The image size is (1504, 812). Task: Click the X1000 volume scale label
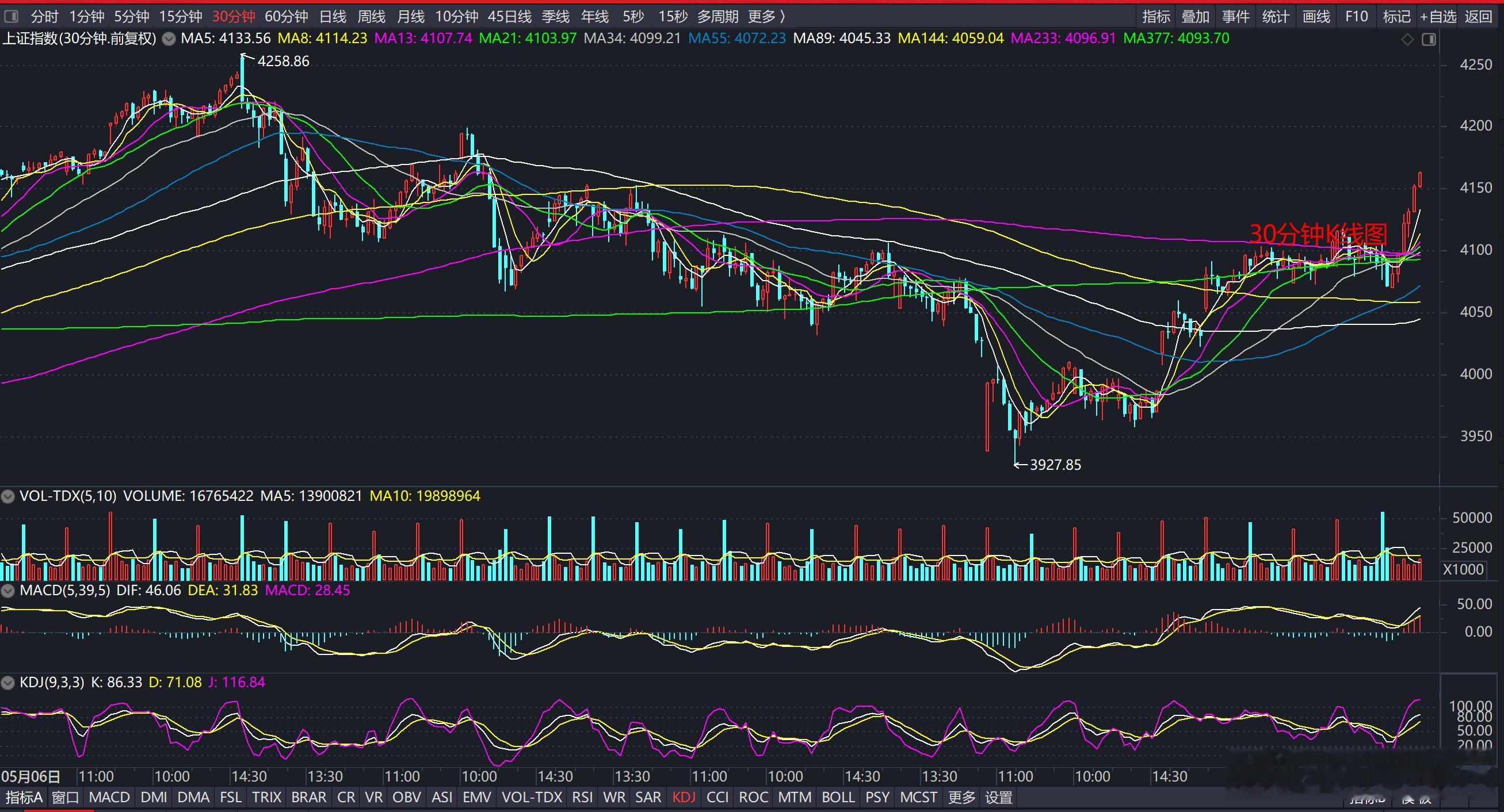pyautogui.click(x=1463, y=570)
